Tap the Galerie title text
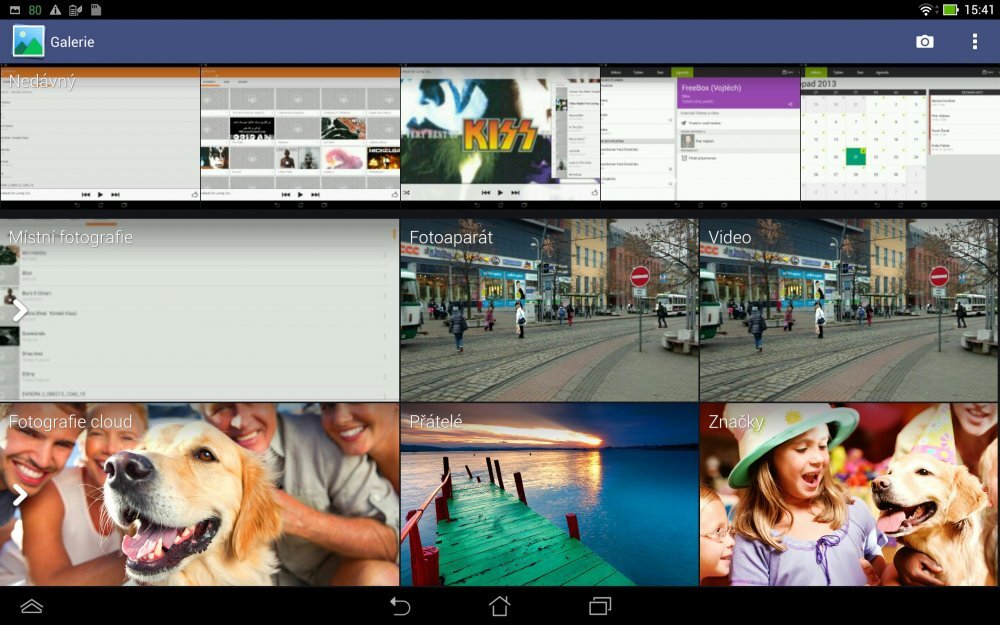The width and height of the screenshot is (1000, 625). point(72,42)
